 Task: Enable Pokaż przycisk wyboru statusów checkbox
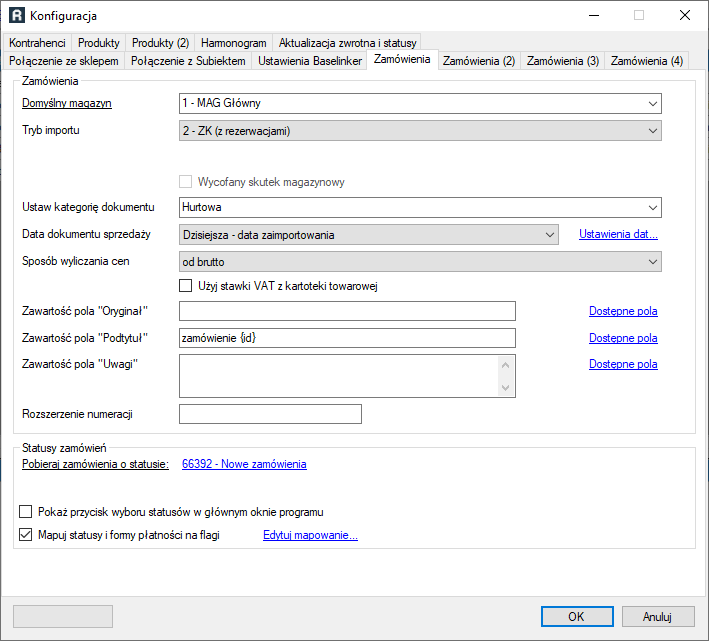click(26, 512)
